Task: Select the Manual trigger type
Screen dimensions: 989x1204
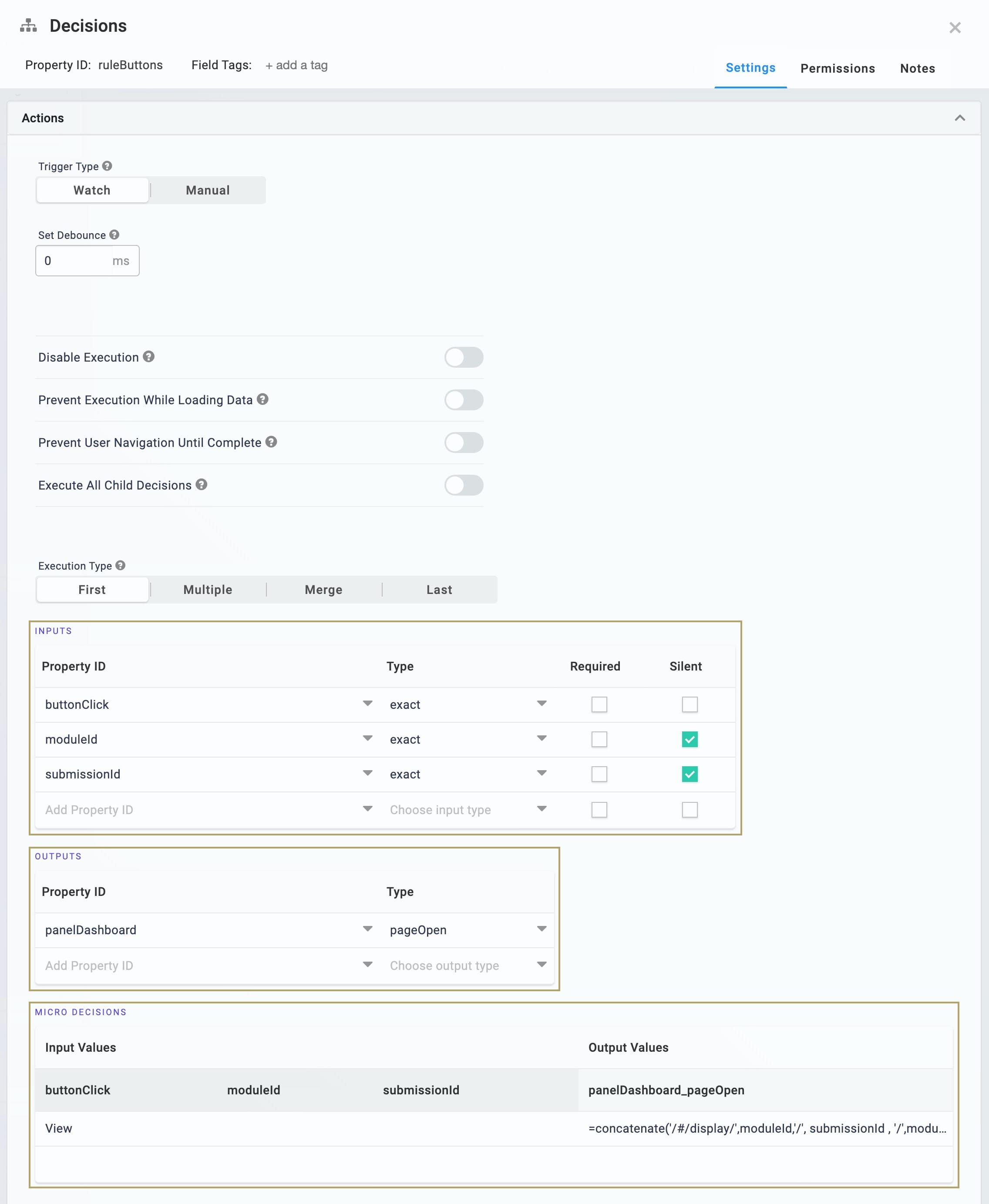Action: point(208,190)
